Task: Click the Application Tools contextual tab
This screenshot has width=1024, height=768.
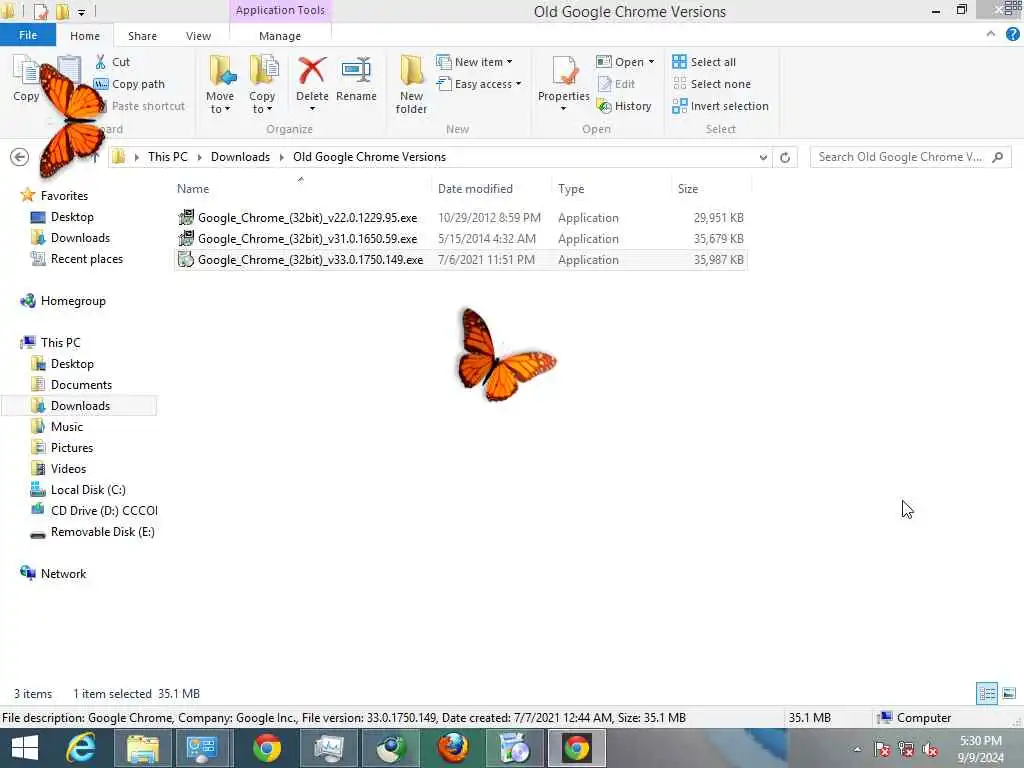Action: point(280,10)
